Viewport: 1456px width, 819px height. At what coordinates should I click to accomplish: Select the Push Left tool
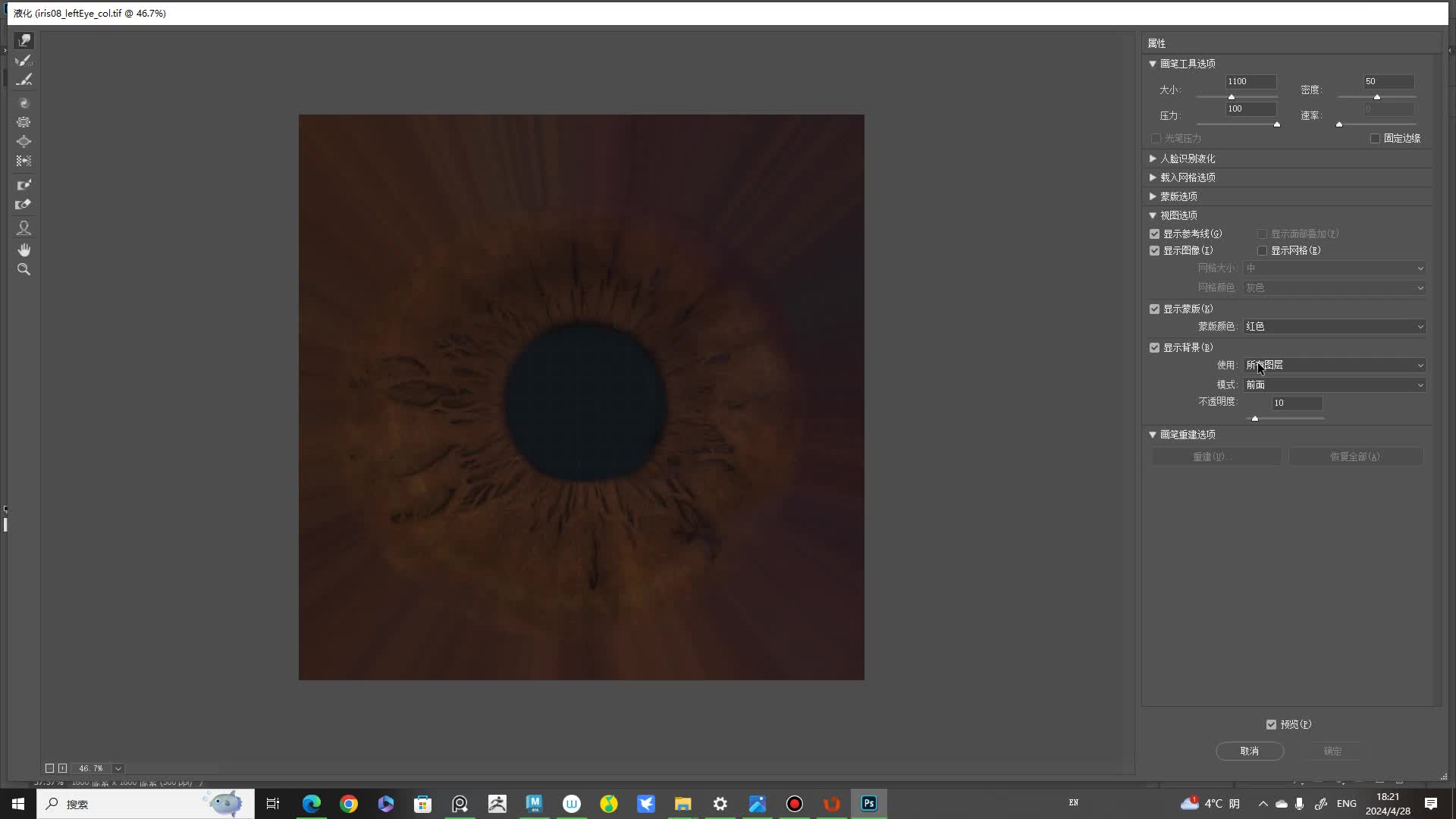(24, 161)
